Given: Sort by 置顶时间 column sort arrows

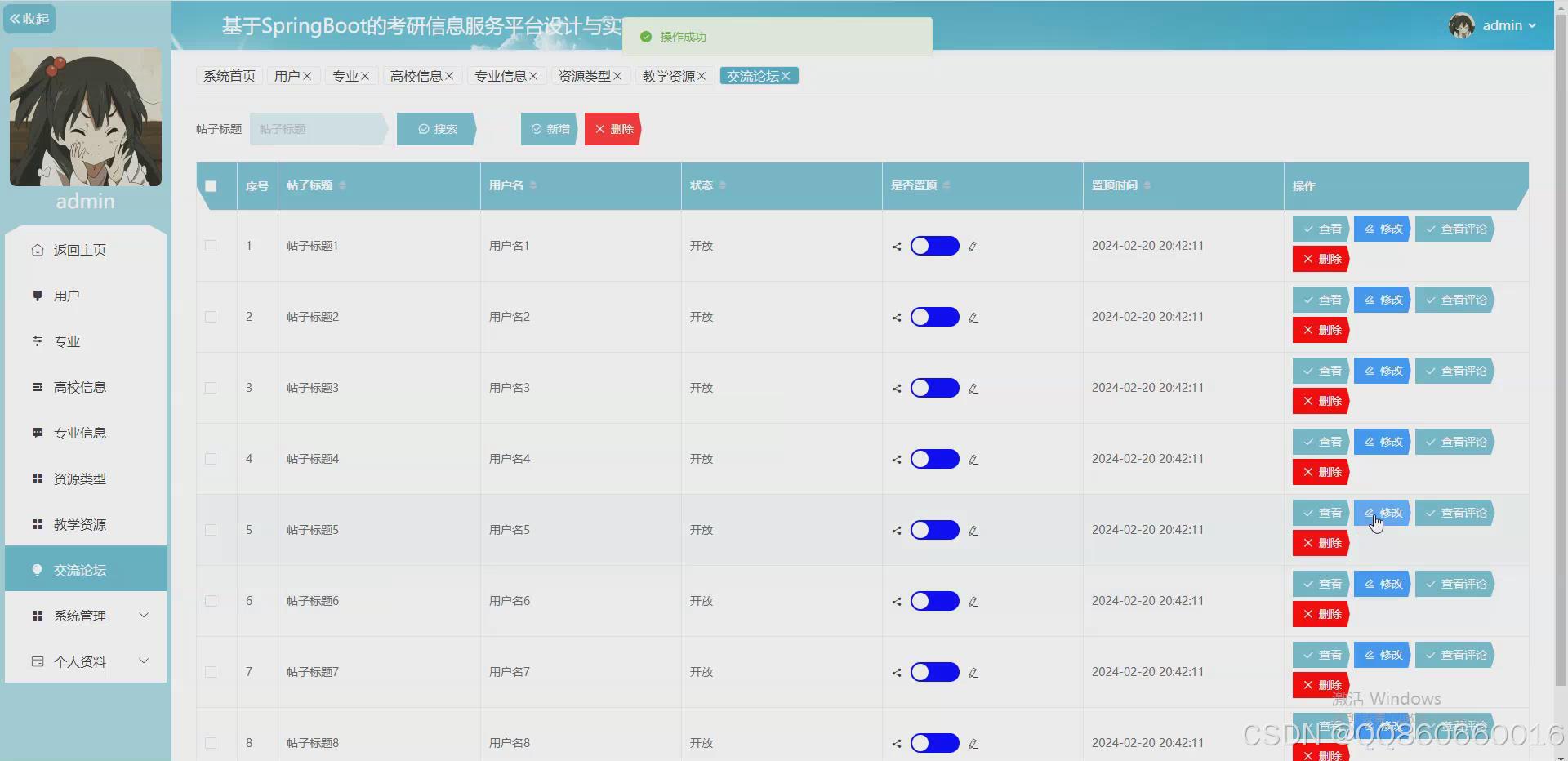Looking at the screenshot, I should 1147,186.
